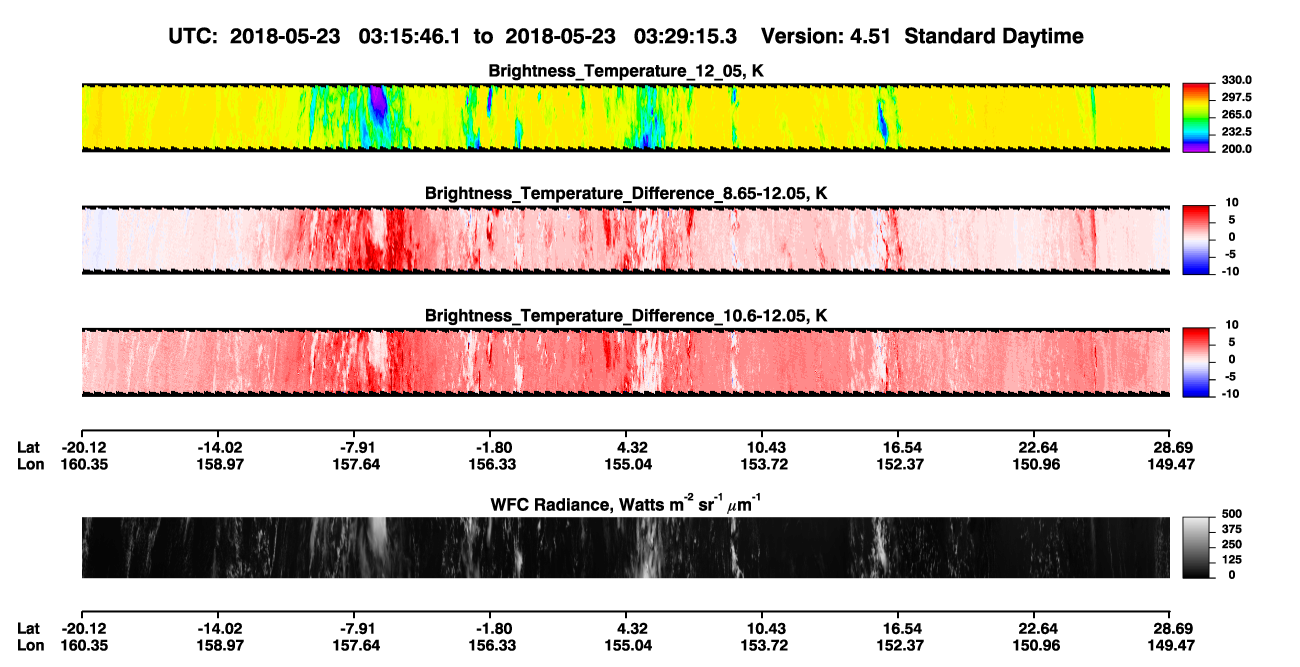Click the 265.0 color bar tick label

coord(1237,114)
